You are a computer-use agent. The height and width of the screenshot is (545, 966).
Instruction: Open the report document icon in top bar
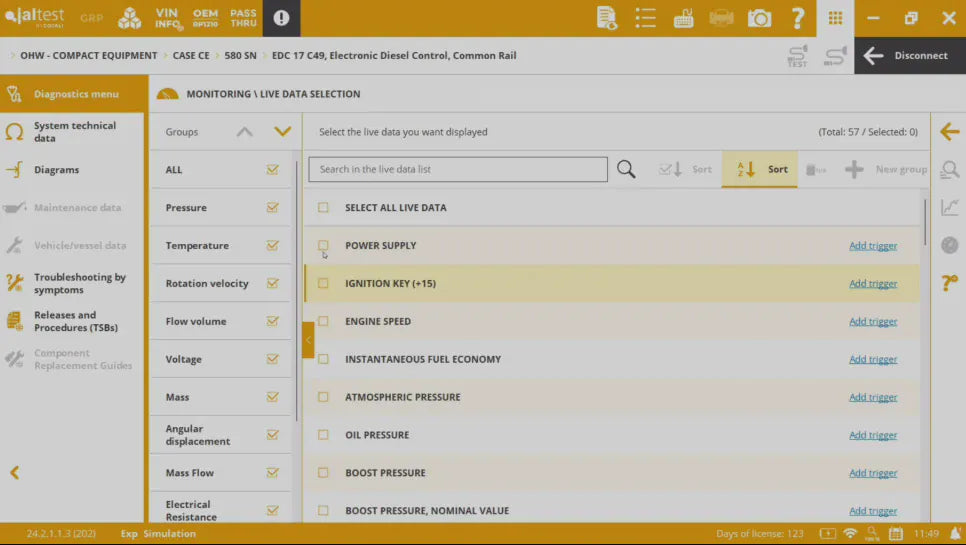[x=606, y=18]
